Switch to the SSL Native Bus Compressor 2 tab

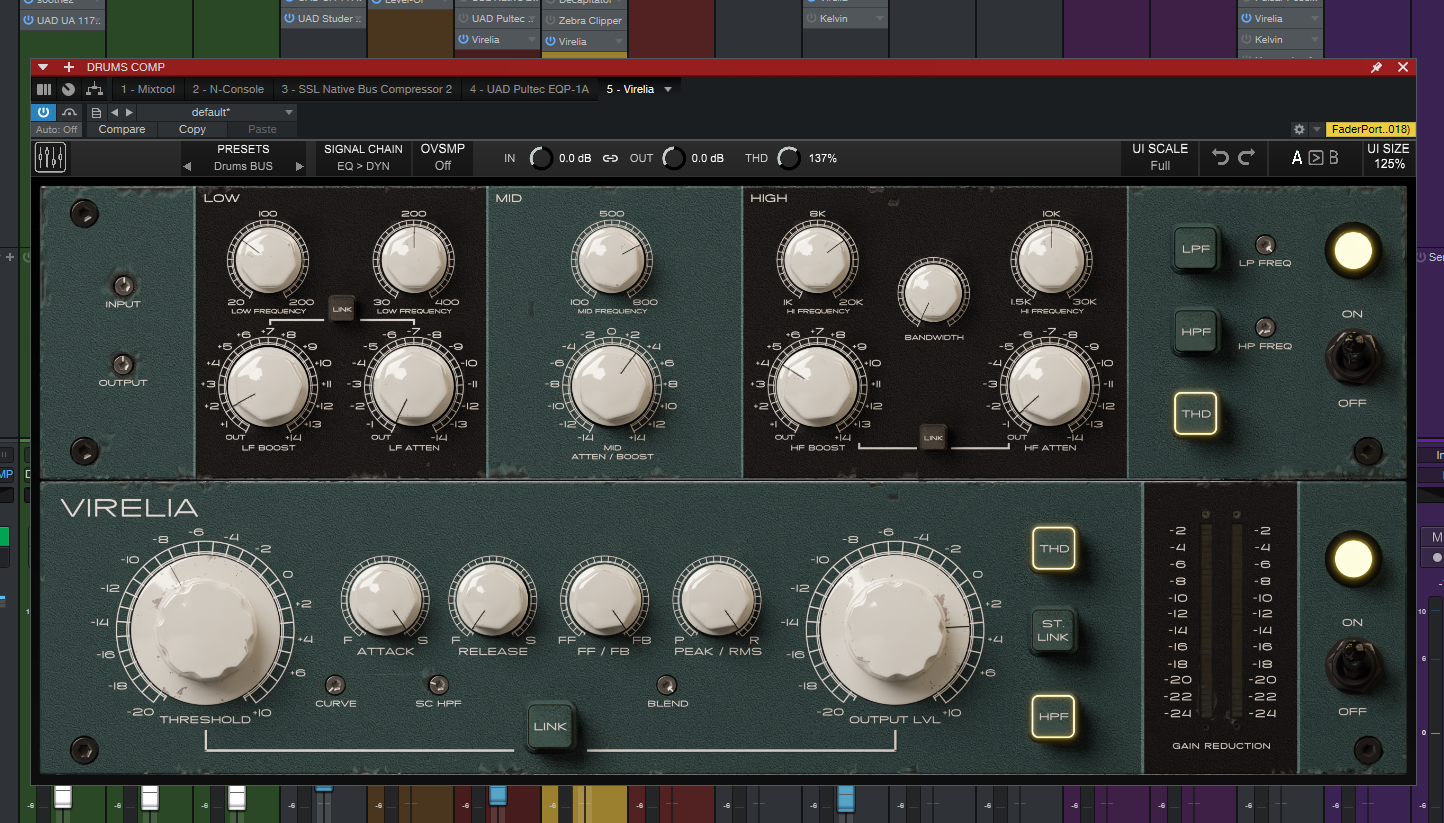coord(367,89)
